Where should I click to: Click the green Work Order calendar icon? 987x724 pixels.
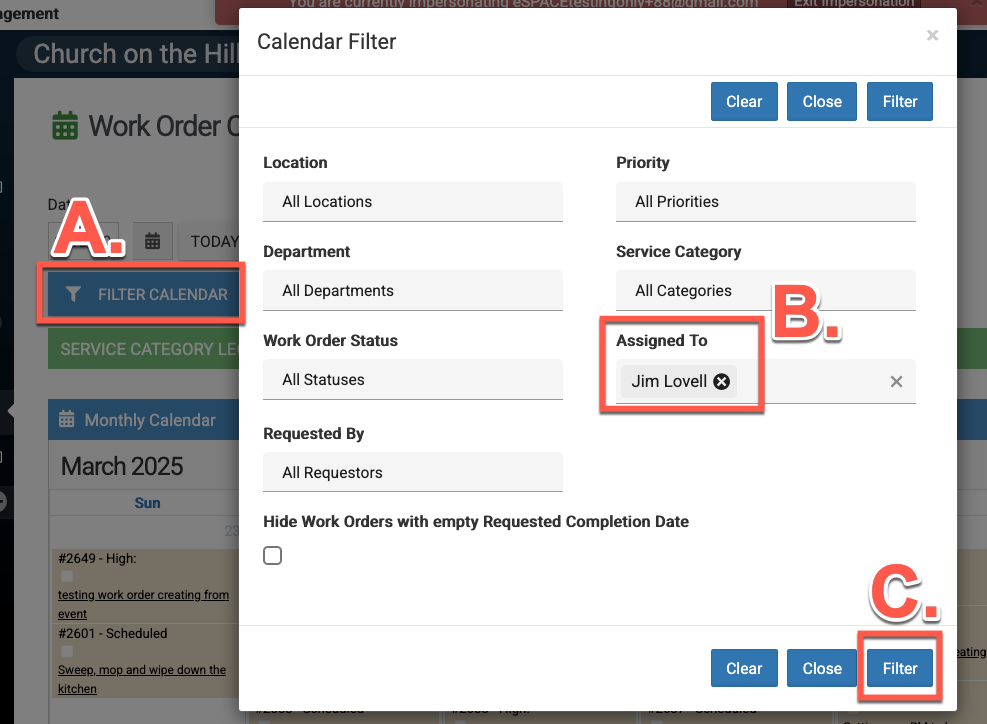point(65,127)
